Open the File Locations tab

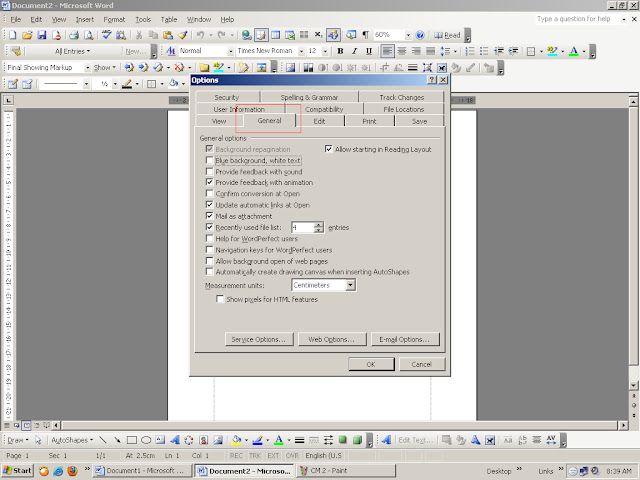point(403,109)
